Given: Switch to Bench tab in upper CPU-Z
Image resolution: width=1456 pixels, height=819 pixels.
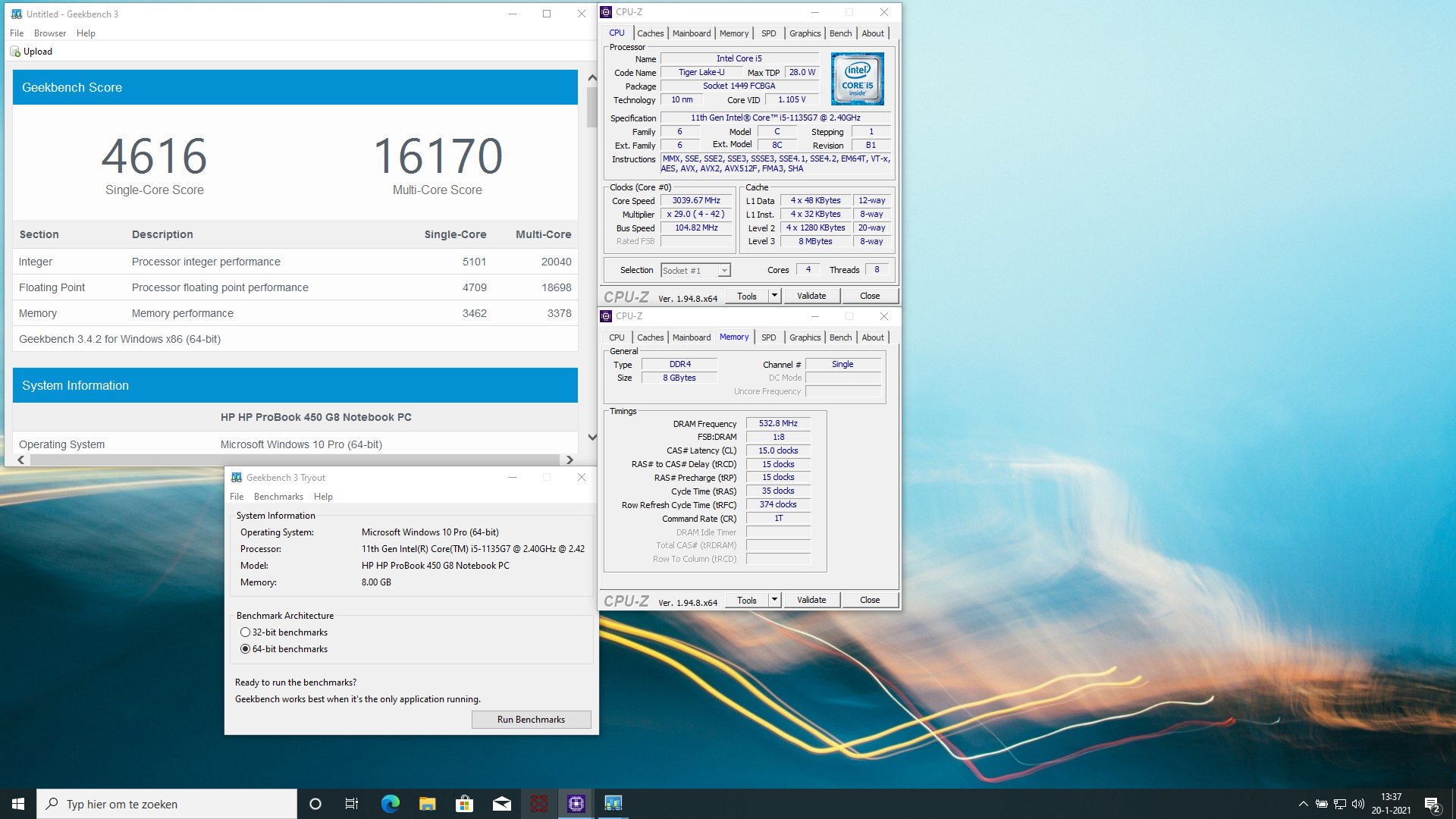Looking at the screenshot, I should click(x=840, y=33).
